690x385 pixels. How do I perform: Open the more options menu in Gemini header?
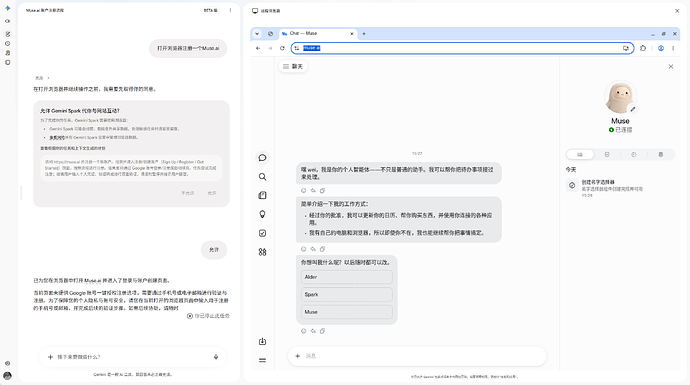coord(230,10)
